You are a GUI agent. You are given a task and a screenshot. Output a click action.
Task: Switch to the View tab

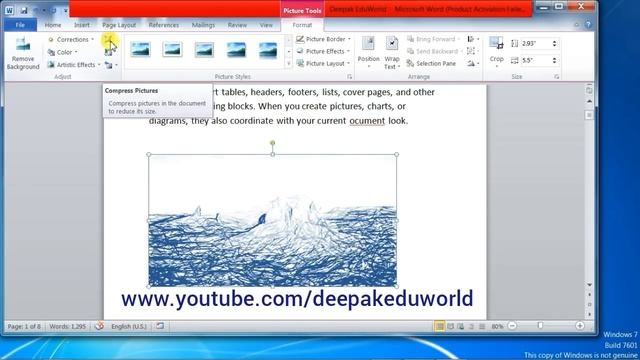point(266,25)
